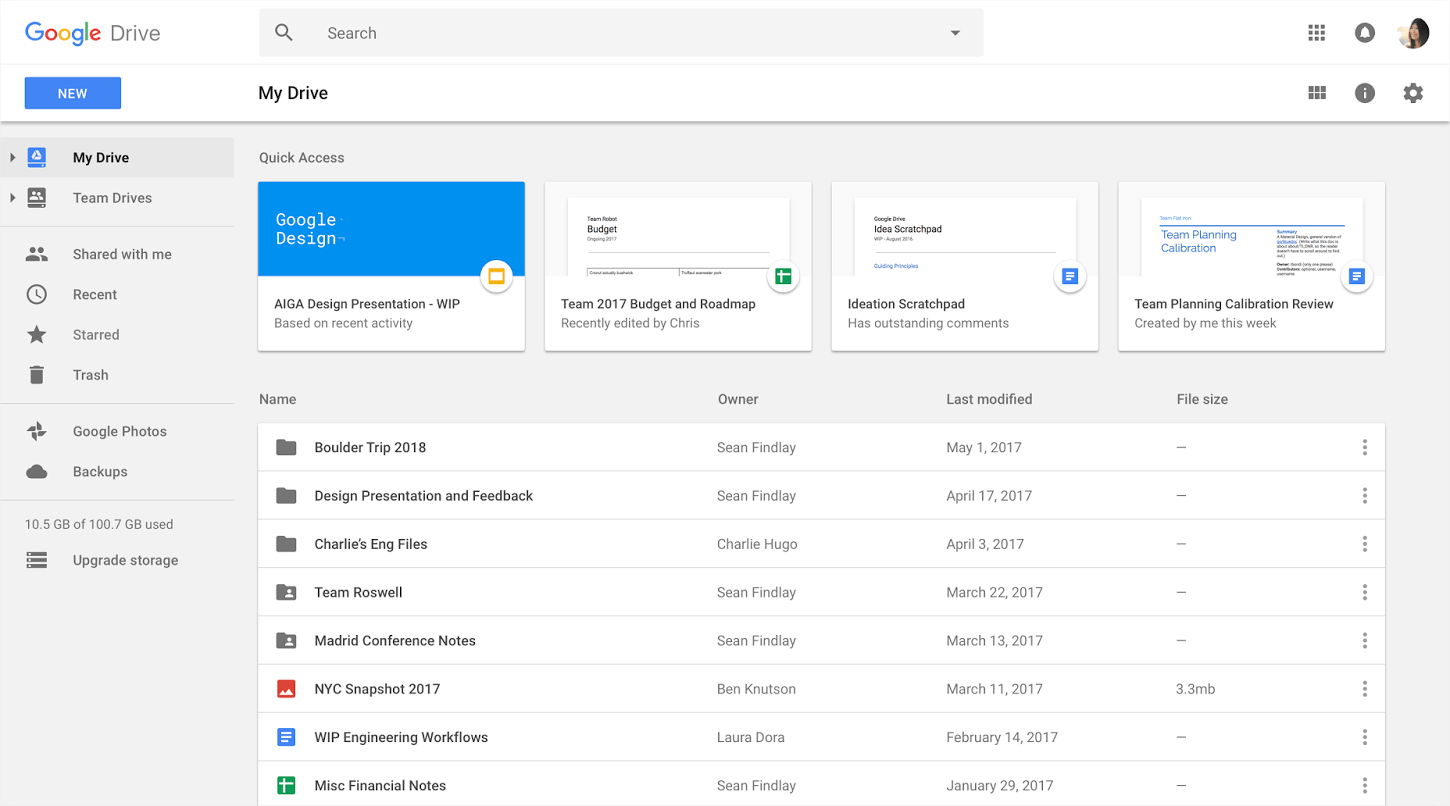Viewport: 1450px width, 806px height.
Task: Open the advanced search options dropdown
Action: point(955,32)
